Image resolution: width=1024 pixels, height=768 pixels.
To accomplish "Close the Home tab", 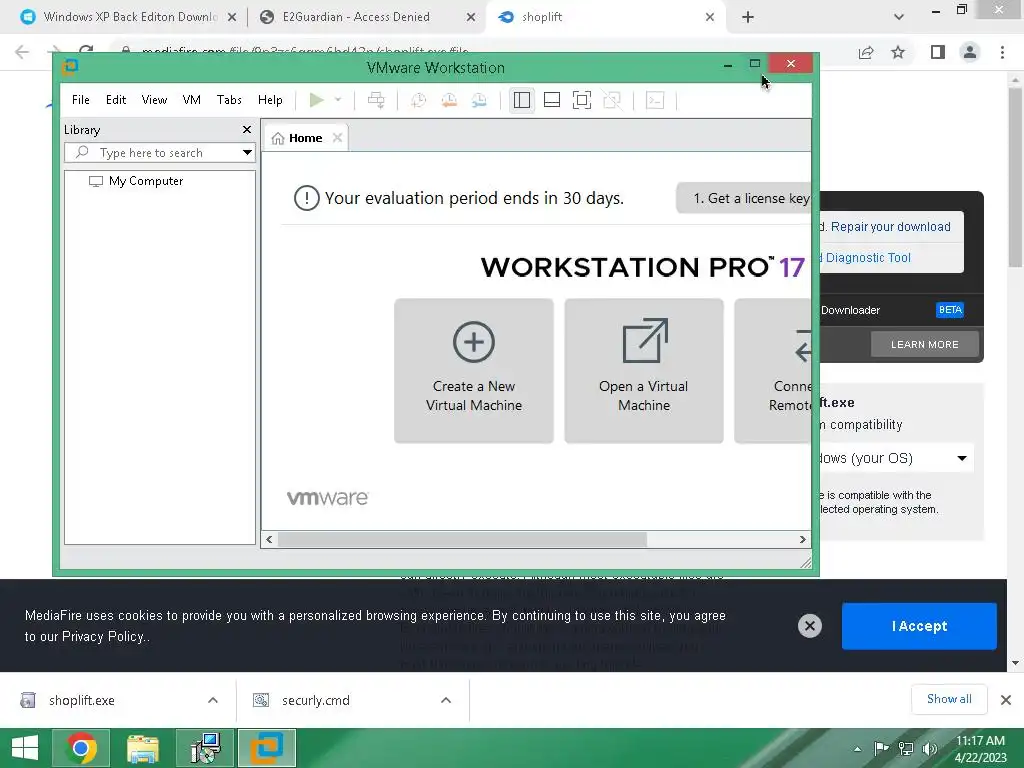I will [337, 138].
